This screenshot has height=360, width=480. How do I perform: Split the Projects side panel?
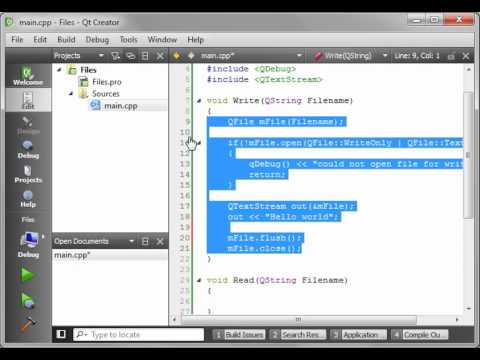pos(145,56)
